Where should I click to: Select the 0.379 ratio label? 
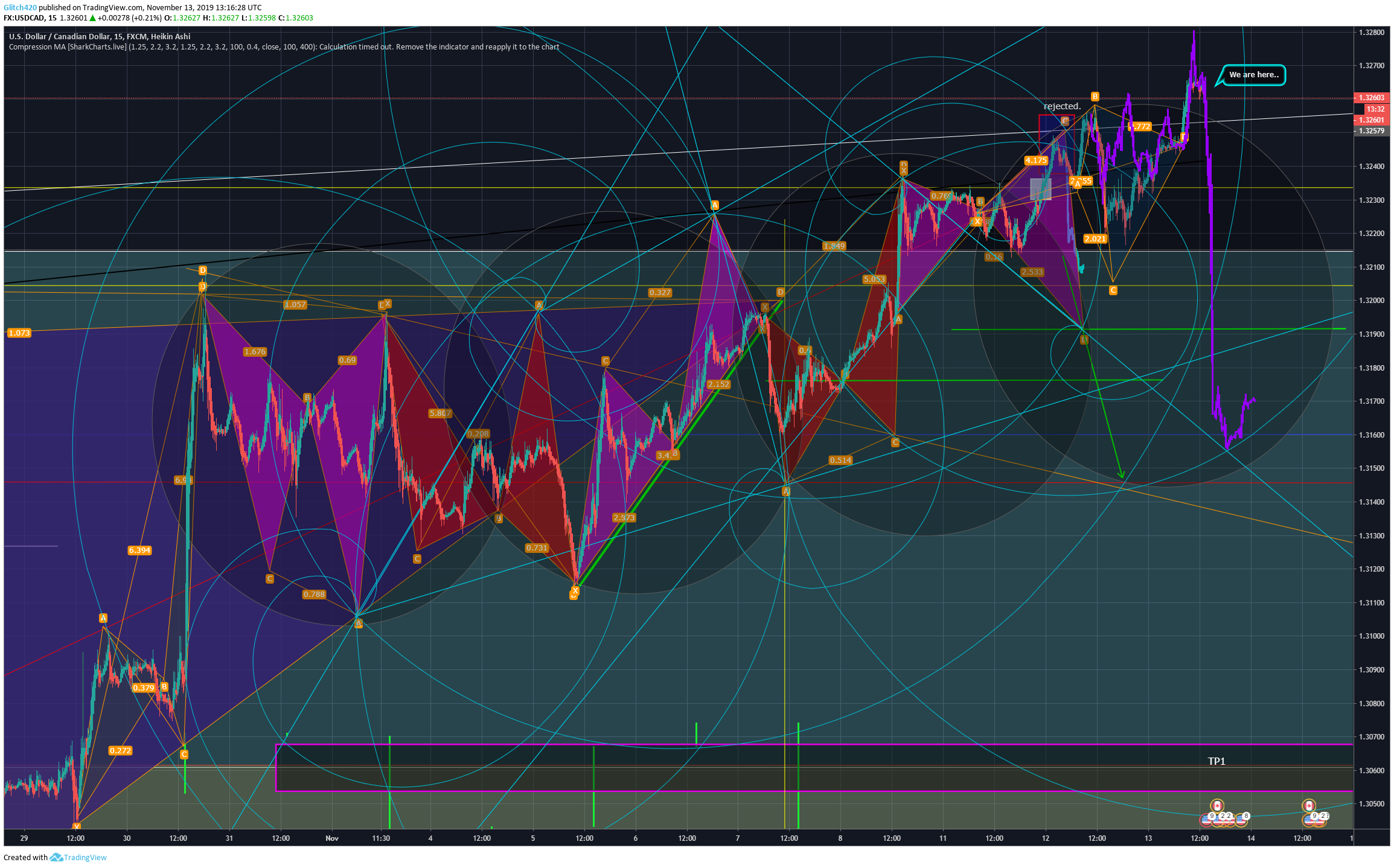144,688
